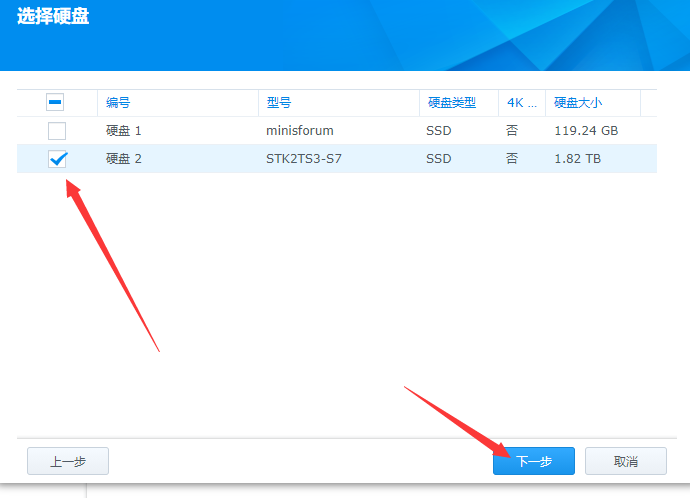The width and height of the screenshot is (690, 498).
Task: Click the 否 value in 硬盘 2 row
Action: (x=512, y=159)
